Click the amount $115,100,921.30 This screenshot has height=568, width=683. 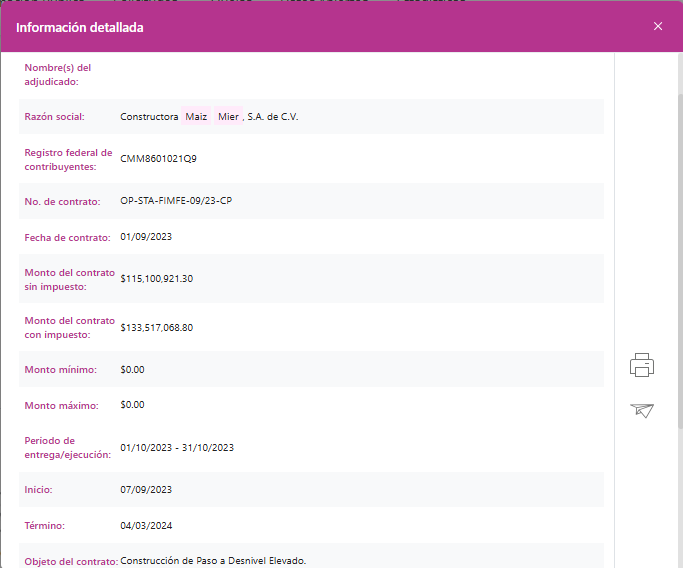coord(156,279)
